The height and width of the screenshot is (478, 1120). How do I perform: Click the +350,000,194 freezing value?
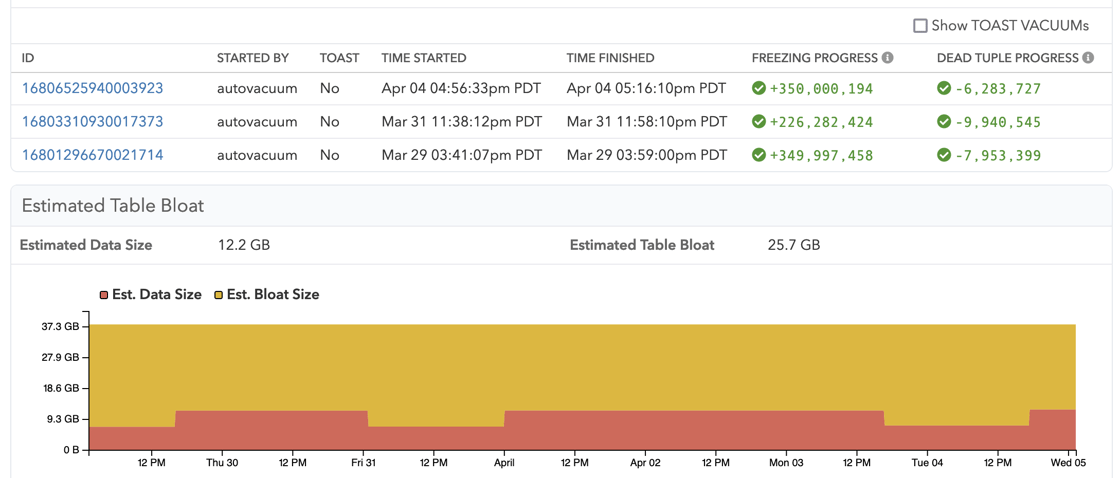tap(821, 89)
